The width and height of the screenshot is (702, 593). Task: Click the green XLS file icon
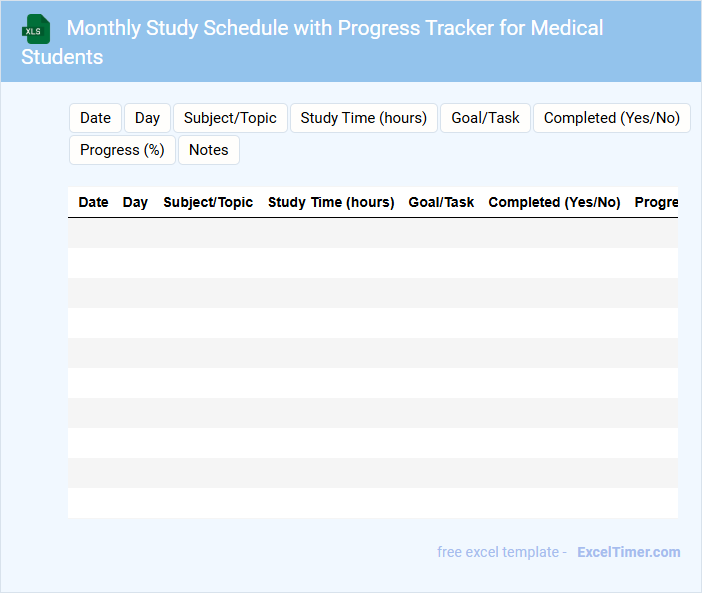coord(36,29)
